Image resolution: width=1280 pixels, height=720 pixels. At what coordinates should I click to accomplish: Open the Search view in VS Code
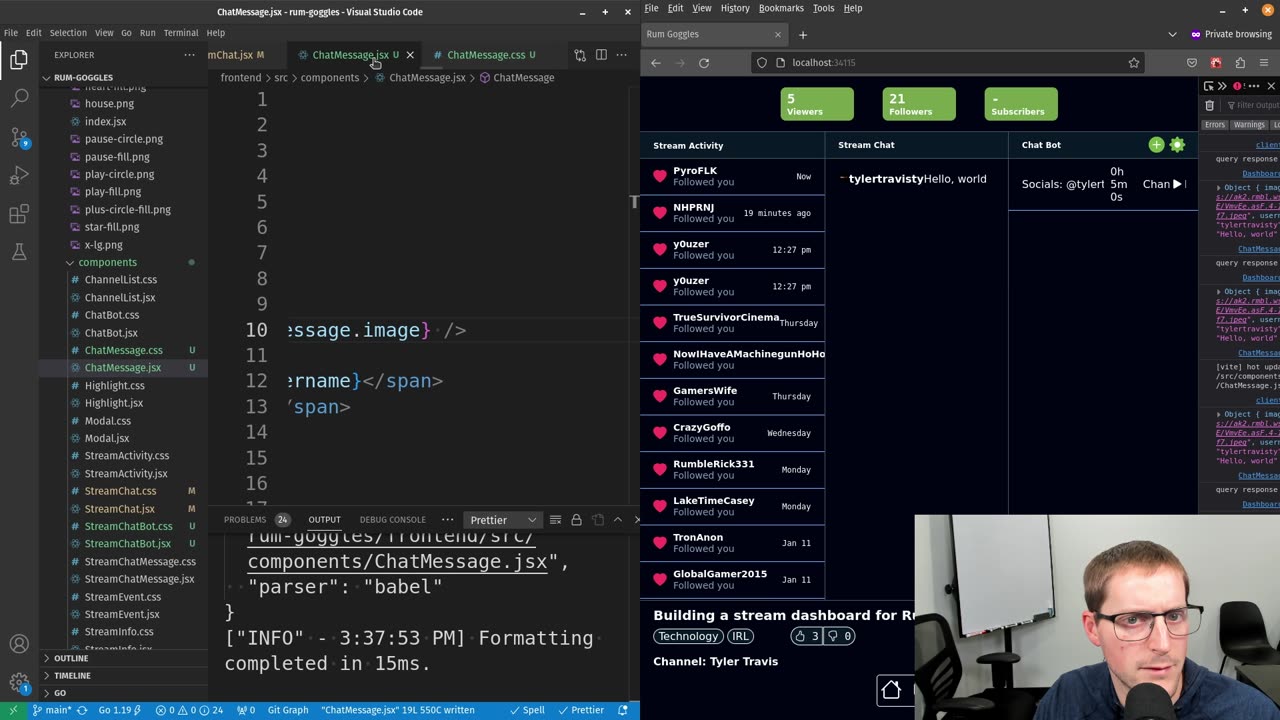click(x=19, y=98)
